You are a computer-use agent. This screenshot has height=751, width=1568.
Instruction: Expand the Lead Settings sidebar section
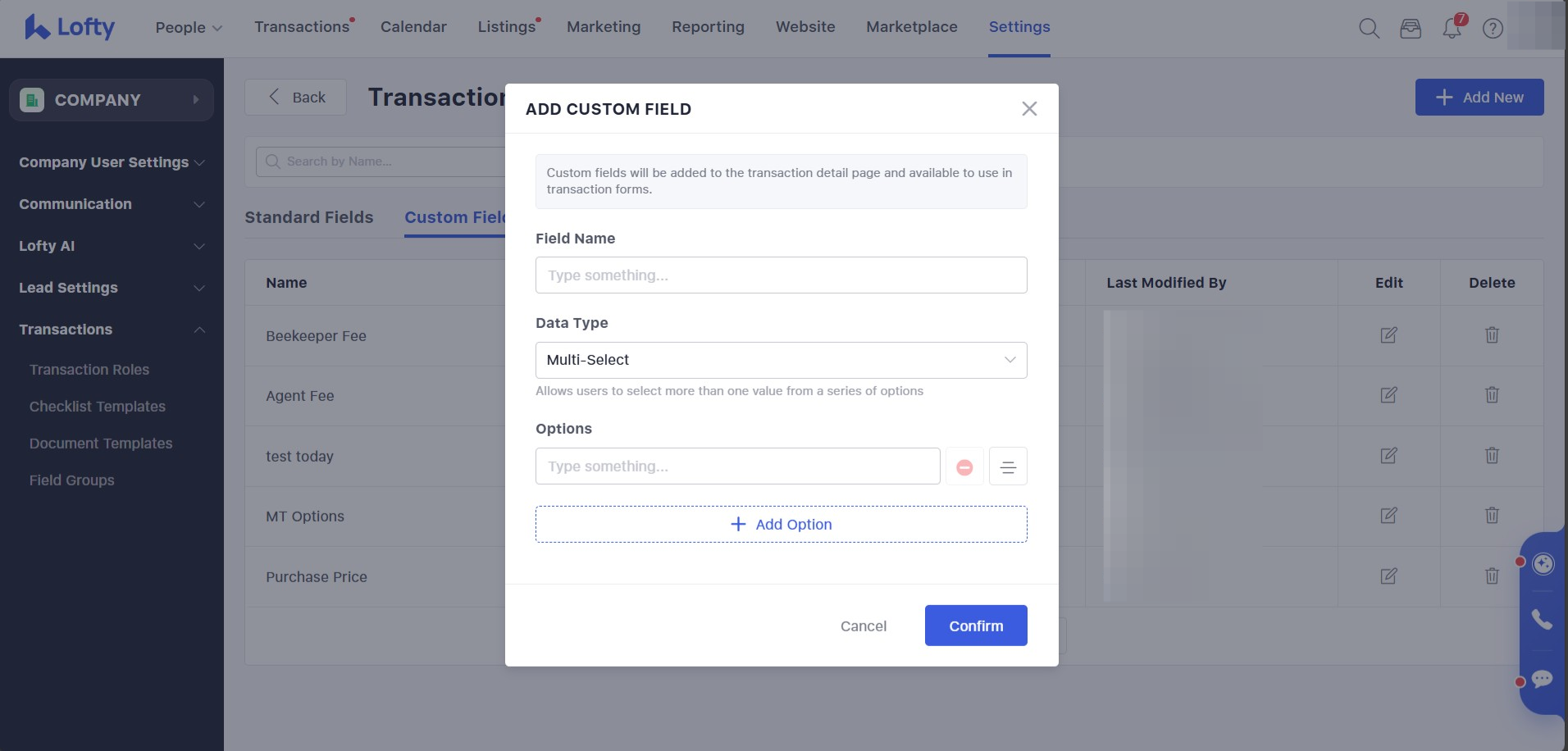point(112,288)
